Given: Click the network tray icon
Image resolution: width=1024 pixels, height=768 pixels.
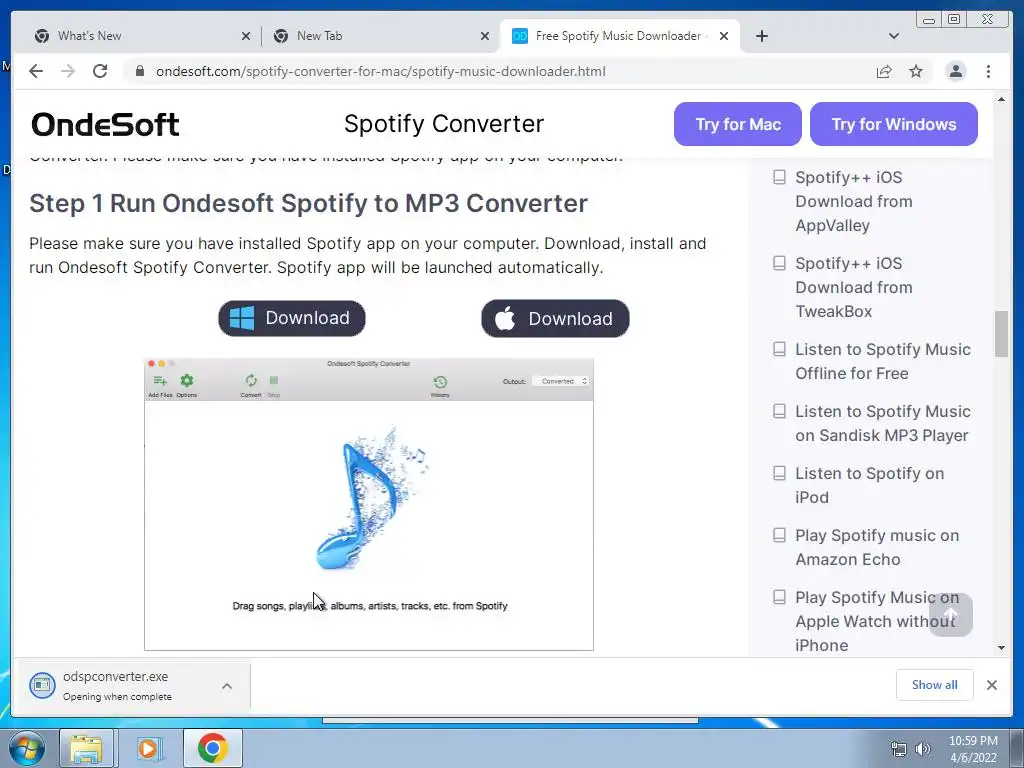Looking at the screenshot, I should (899, 749).
